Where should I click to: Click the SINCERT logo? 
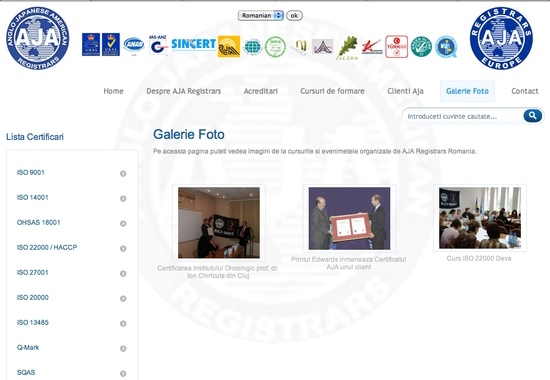[x=193, y=44]
